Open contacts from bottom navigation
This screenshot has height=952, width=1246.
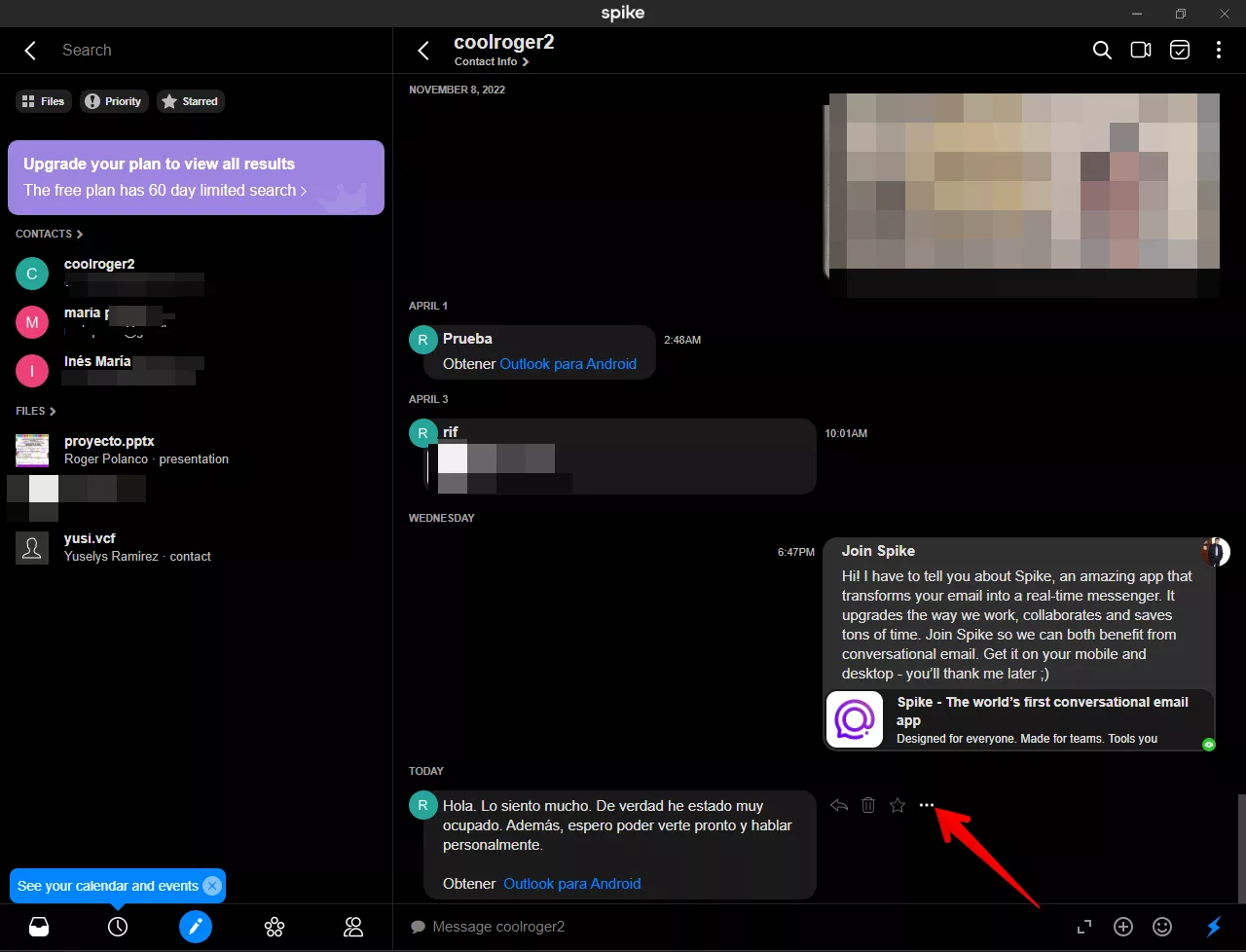pyautogui.click(x=353, y=927)
